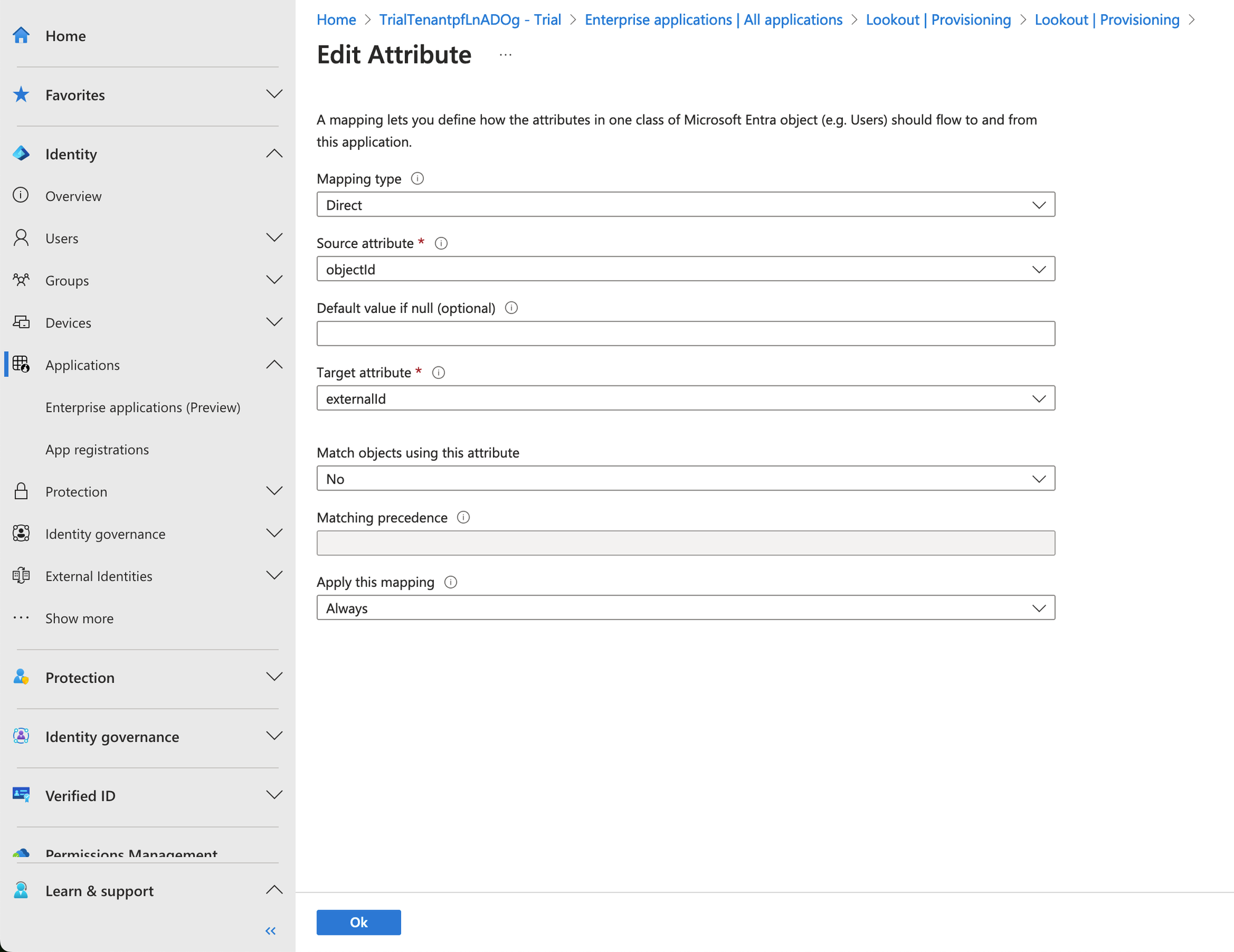1234x952 pixels.
Task: Click the info icon next to Mapping type
Action: click(418, 178)
